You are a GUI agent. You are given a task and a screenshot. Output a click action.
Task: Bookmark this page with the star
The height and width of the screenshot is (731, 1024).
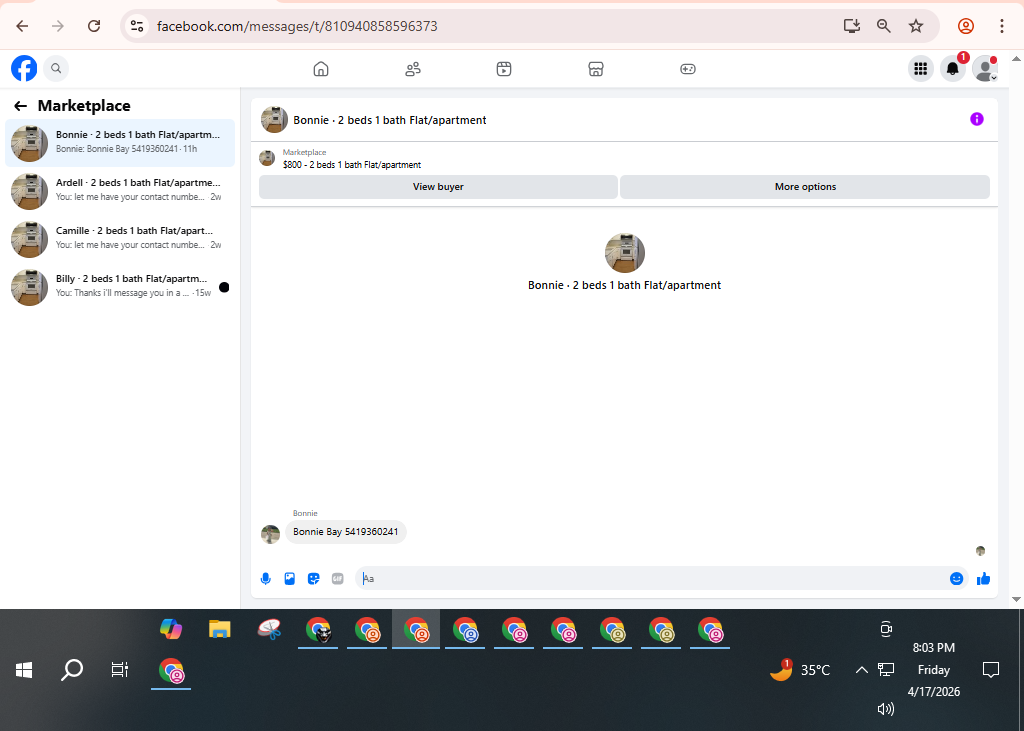[916, 26]
